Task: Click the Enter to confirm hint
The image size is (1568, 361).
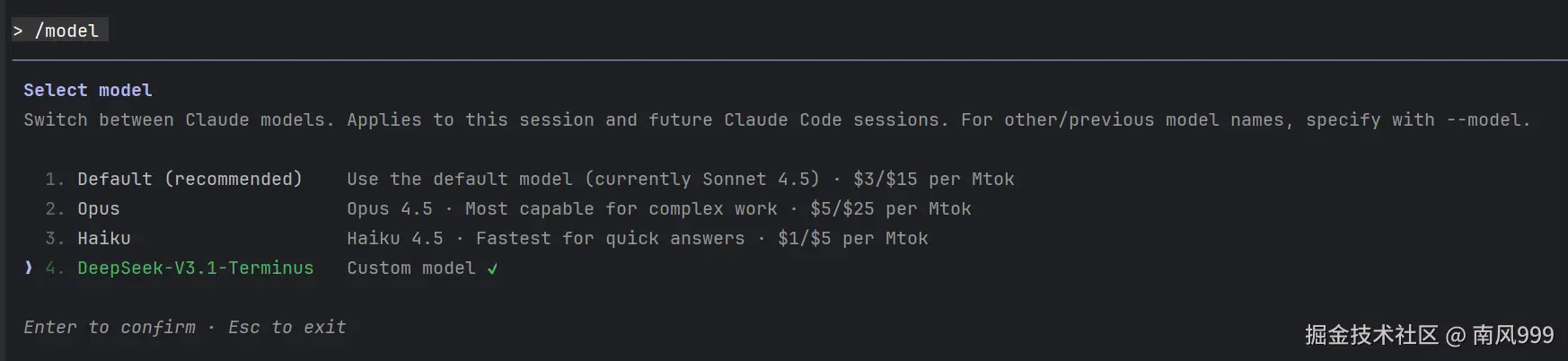Action: (x=109, y=327)
